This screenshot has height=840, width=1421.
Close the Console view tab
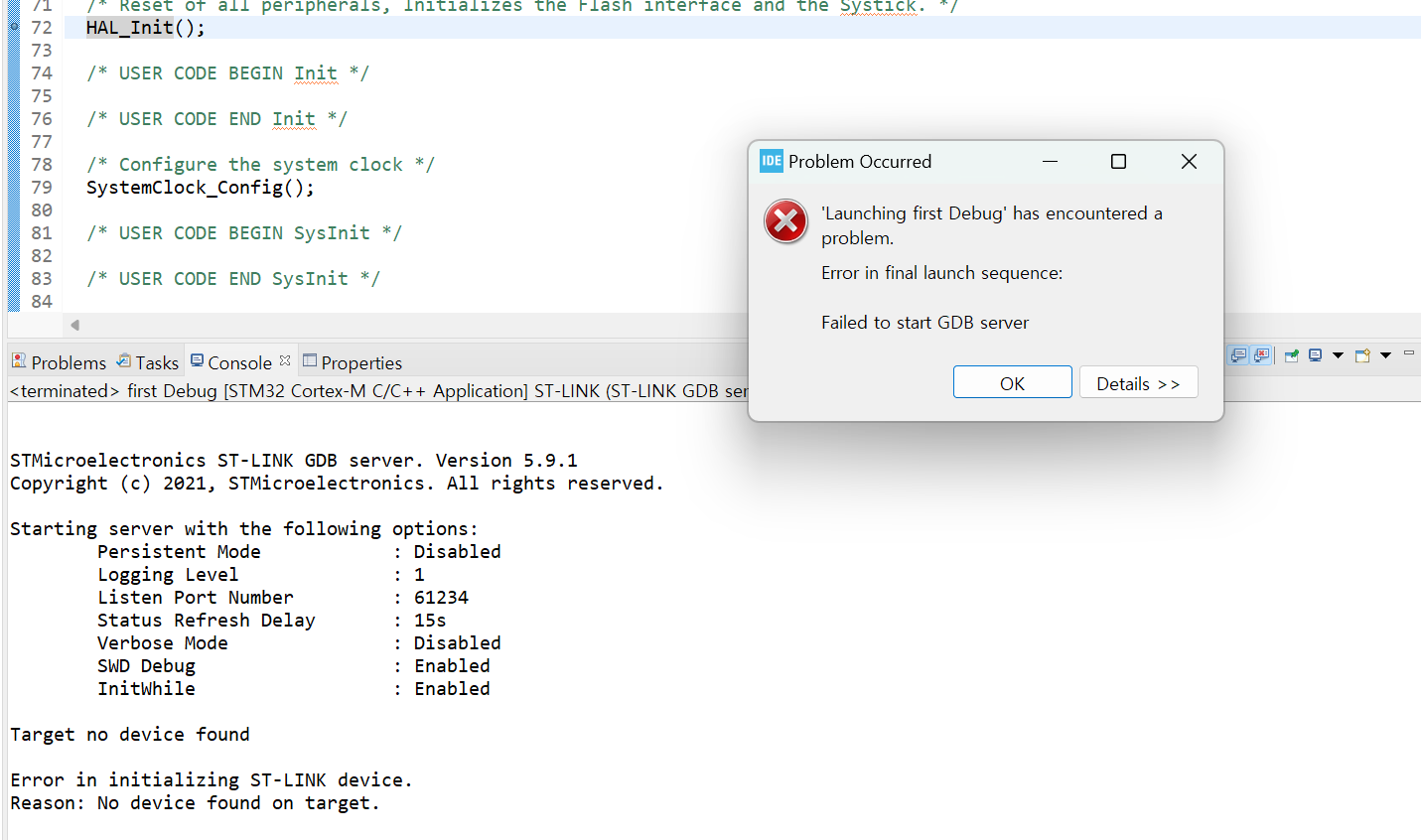[285, 360]
